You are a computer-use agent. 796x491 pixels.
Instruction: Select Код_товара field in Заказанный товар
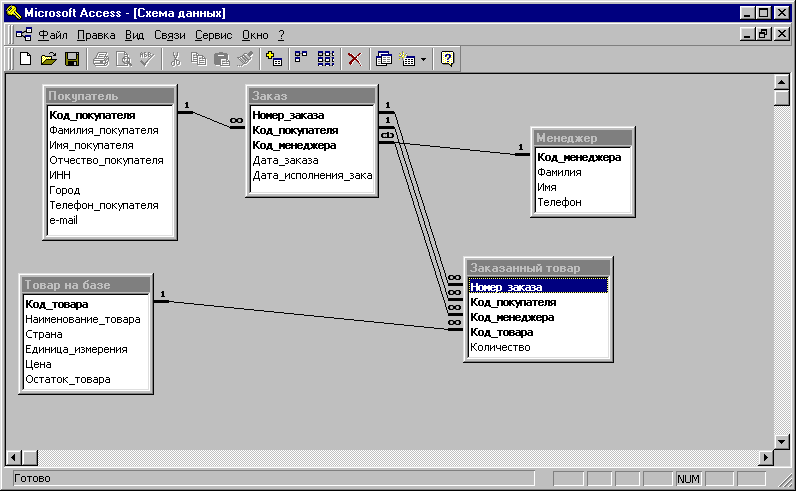coord(538,332)
